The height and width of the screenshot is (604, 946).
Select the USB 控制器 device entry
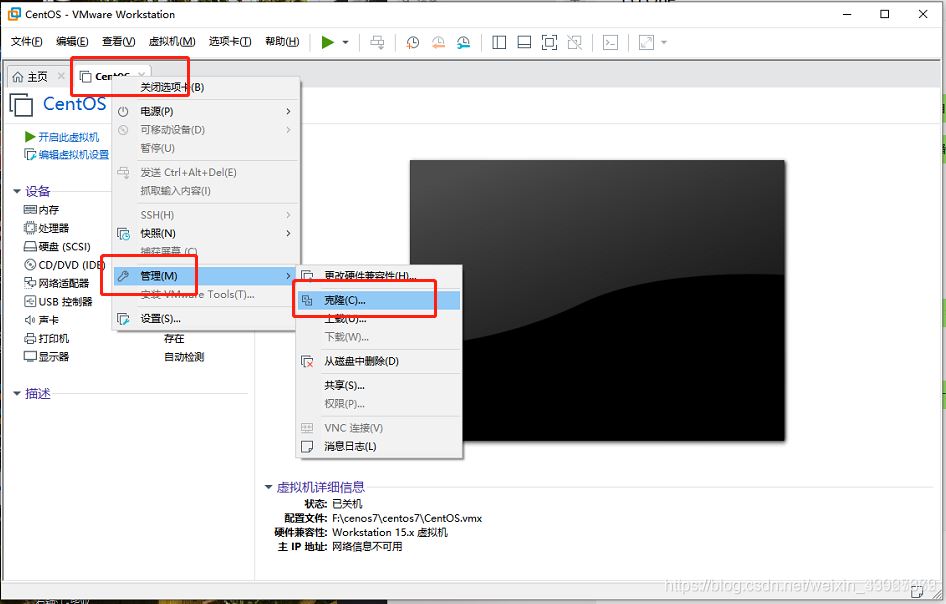point(60,301)
